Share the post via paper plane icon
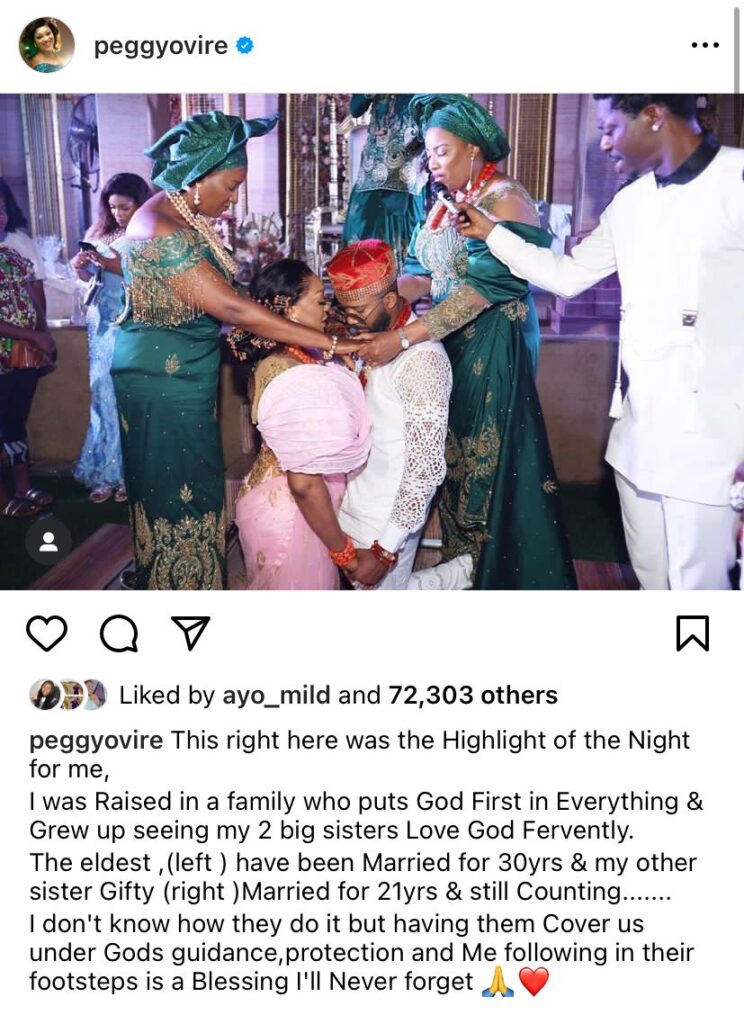This screenshot has height=1024, width=744. click(190, 633)
